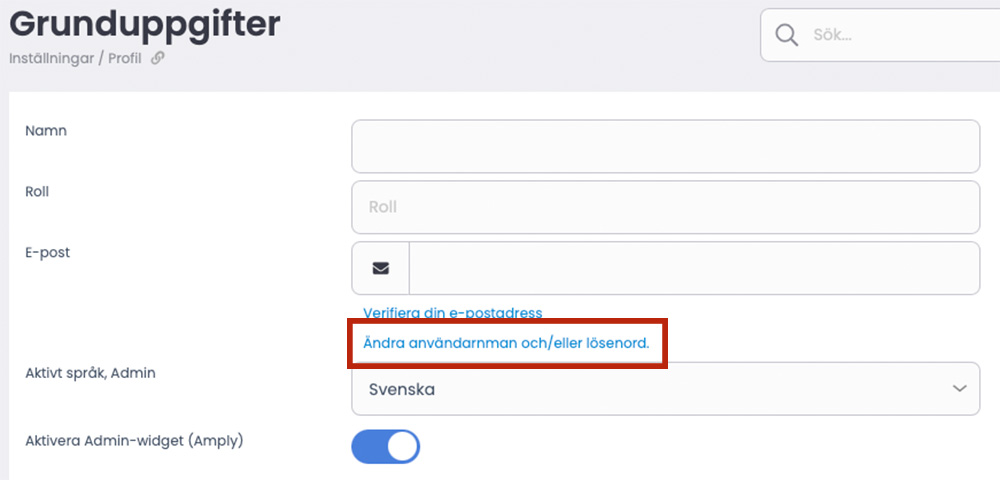This screenshot has width=1000, height=480.
Task: Click the Roll field label
Action: pos(37,191)
